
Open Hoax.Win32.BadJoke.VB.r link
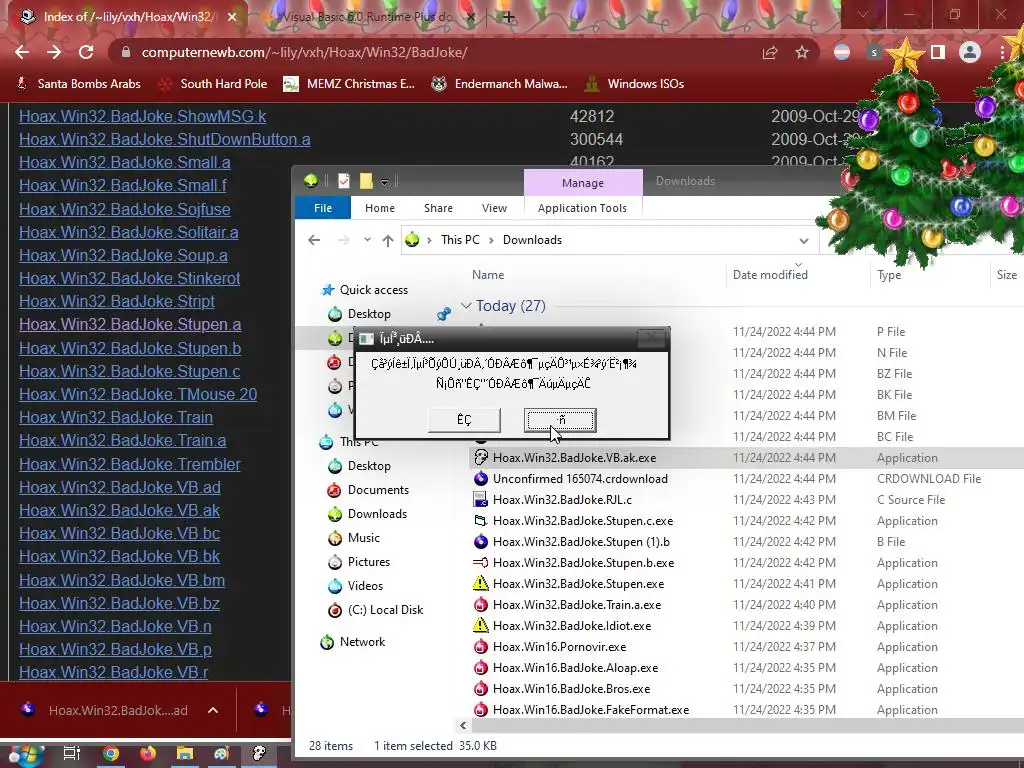(114, 672)
